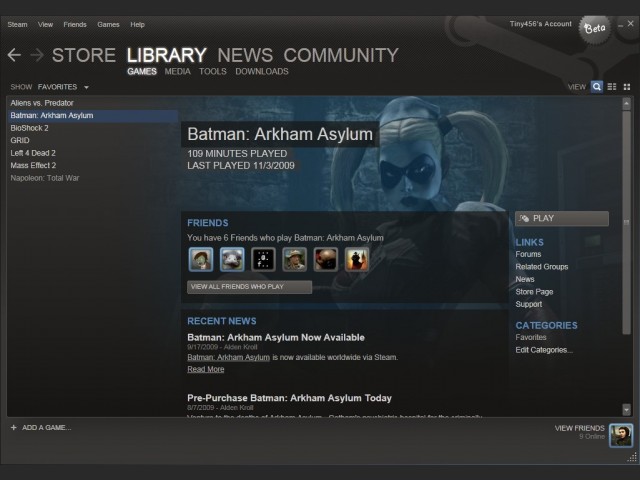
Task: Select the DOWNLOADS sub-tab
Action: (262, 71)
